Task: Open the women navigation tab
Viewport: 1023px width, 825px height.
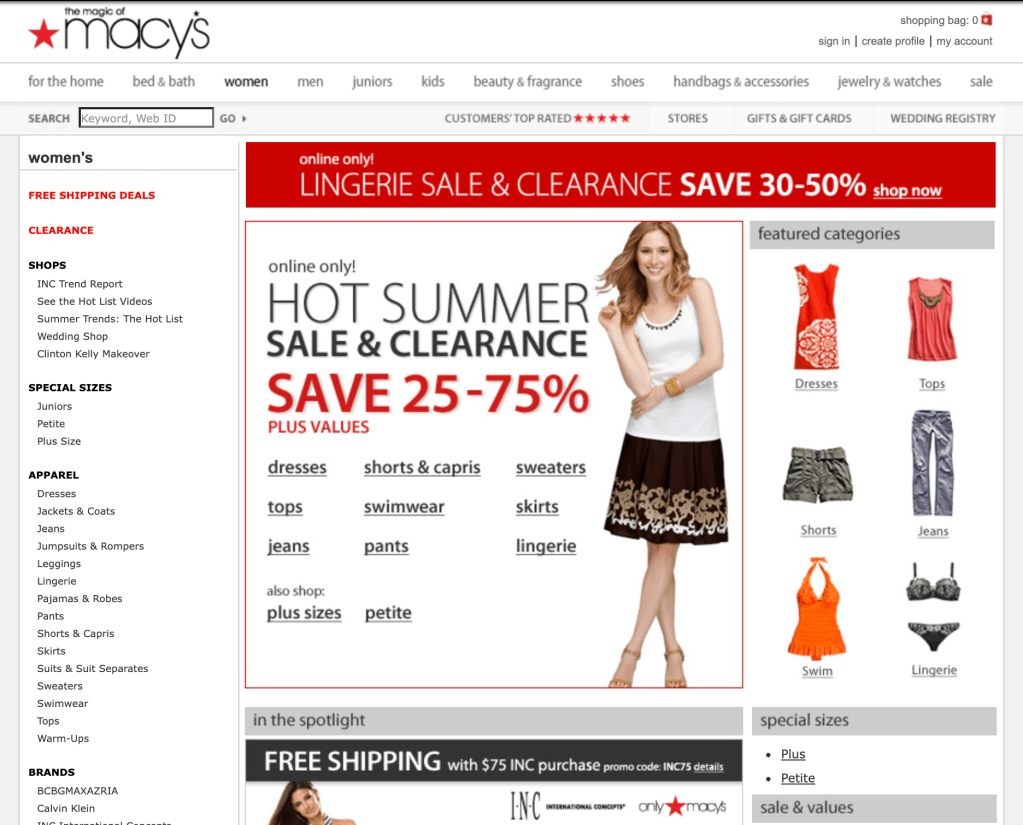Action: click(246, 82)
